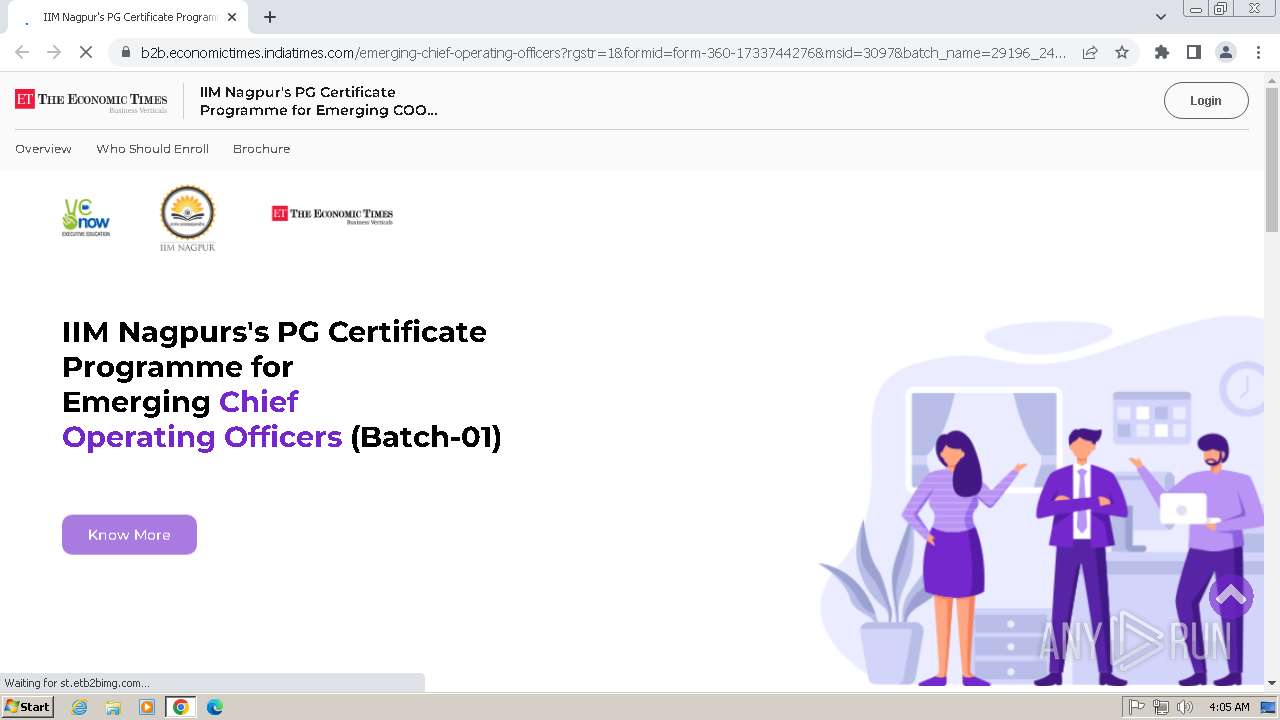
Task: Click the network tray icon
Action: click(1161, 707)
